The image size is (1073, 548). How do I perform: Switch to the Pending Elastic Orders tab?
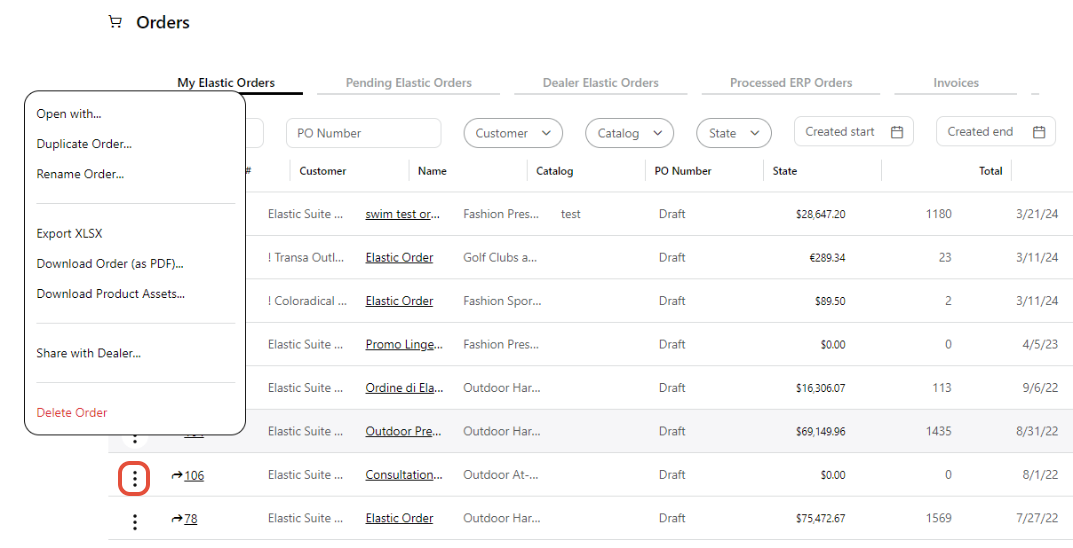[x=408, y=83]
